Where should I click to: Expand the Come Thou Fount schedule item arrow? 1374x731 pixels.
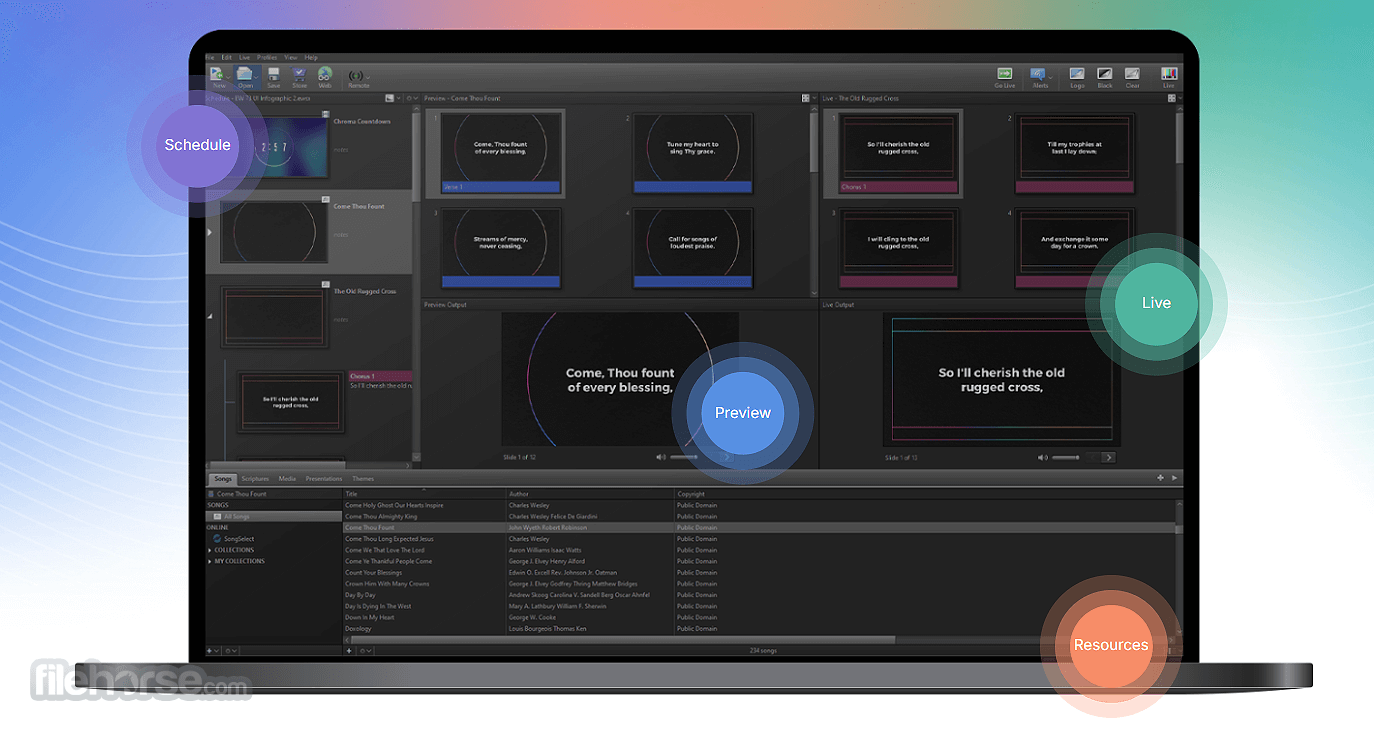coord(210,232)
